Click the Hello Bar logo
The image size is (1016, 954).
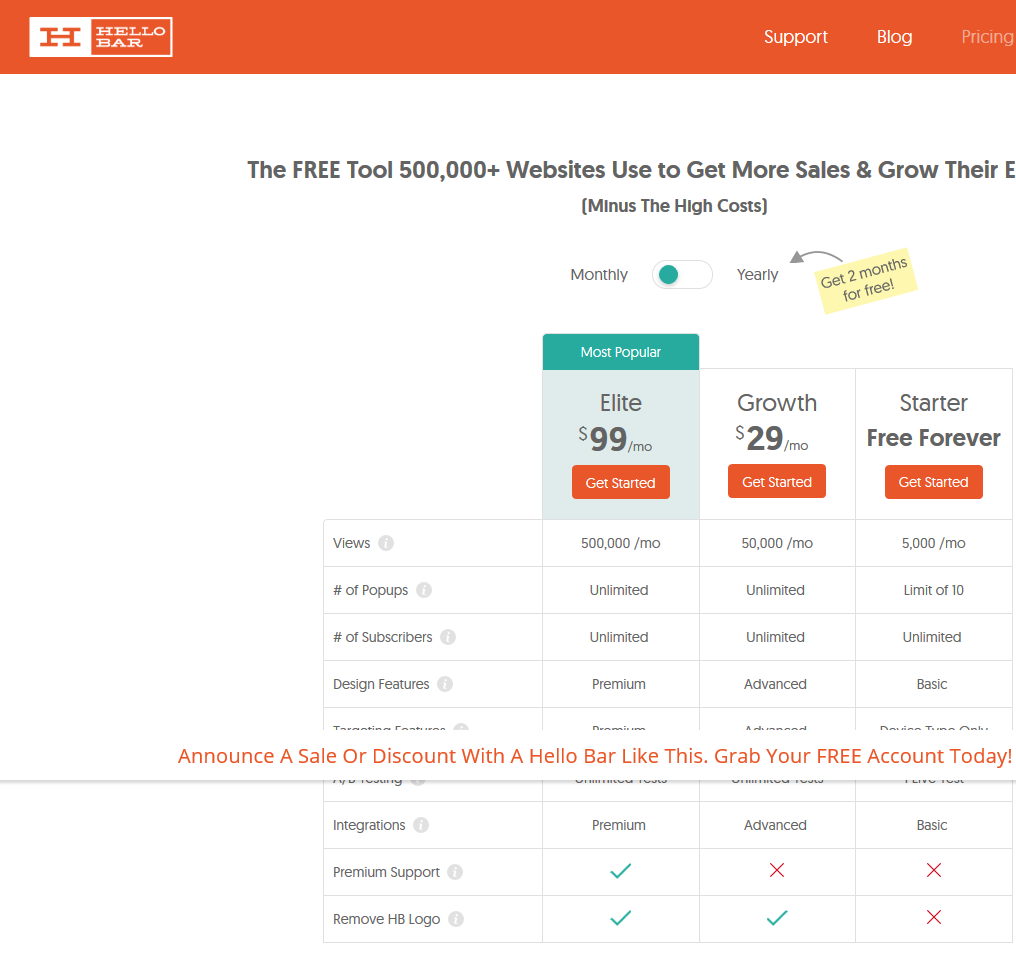[x=100, y=36]
